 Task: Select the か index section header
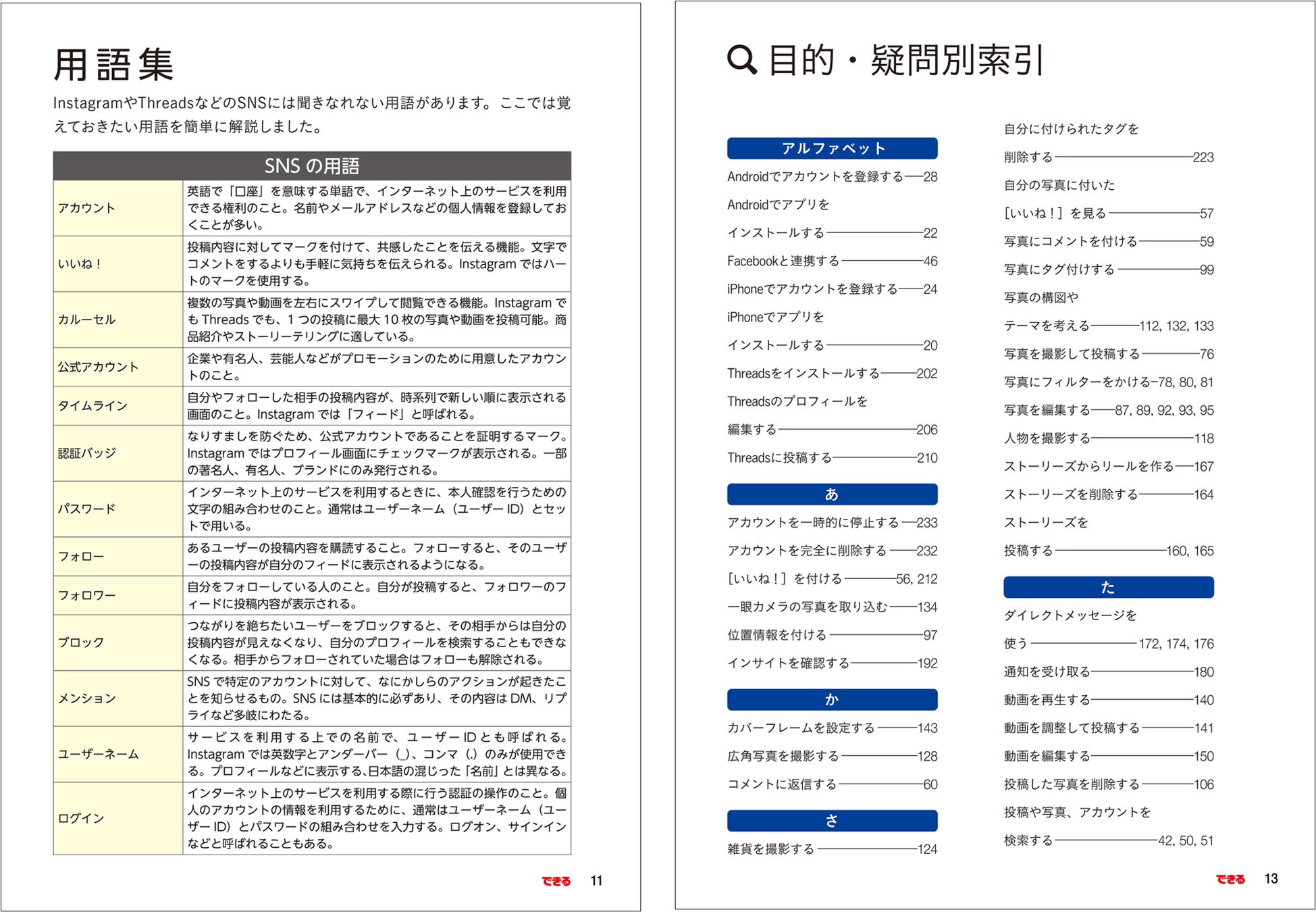(x=832, y=700)
